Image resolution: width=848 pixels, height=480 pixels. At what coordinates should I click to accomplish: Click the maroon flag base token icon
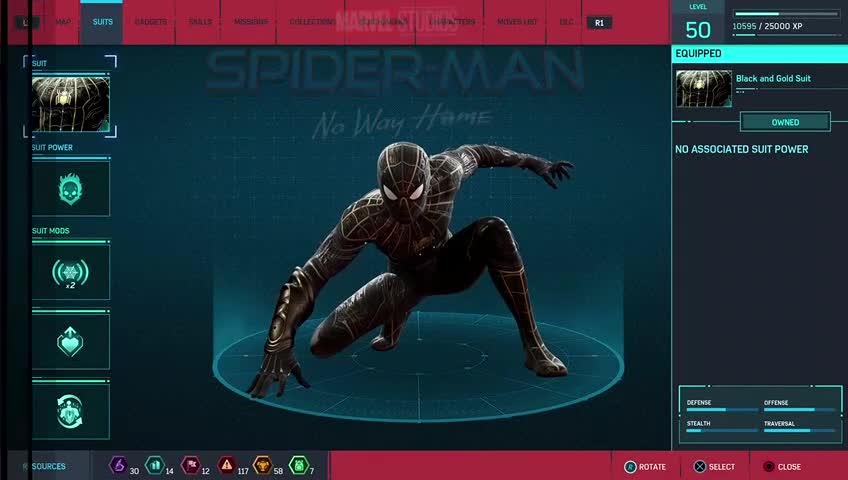[x=190, y=465]
